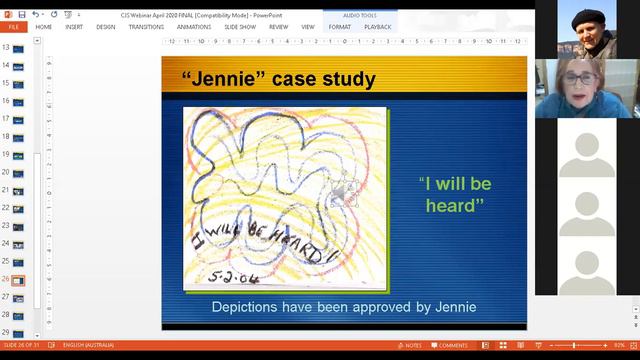Click thumbnail pane scroll down arrow
Image resolution: width=640 pixels, height=360 pixels.
click(x=37, y=336)
